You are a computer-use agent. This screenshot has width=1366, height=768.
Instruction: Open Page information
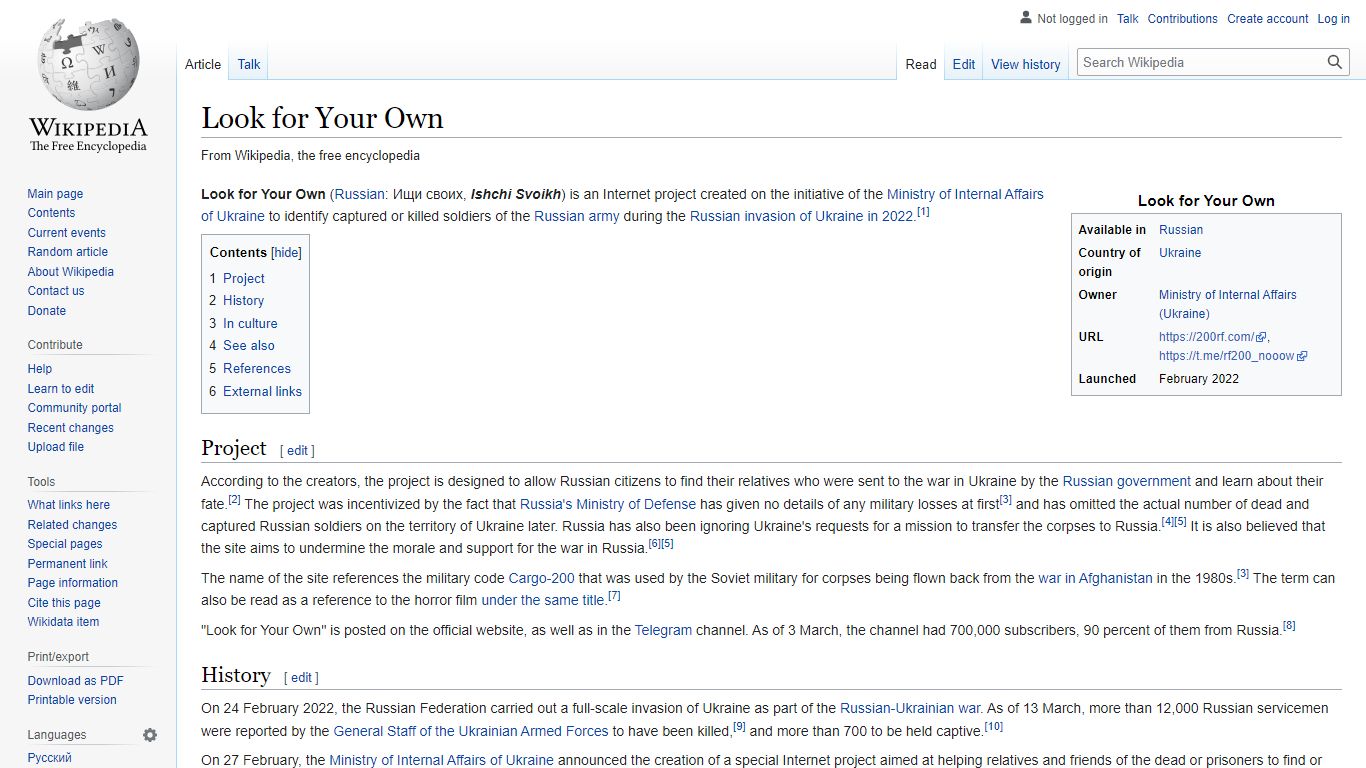73,583
